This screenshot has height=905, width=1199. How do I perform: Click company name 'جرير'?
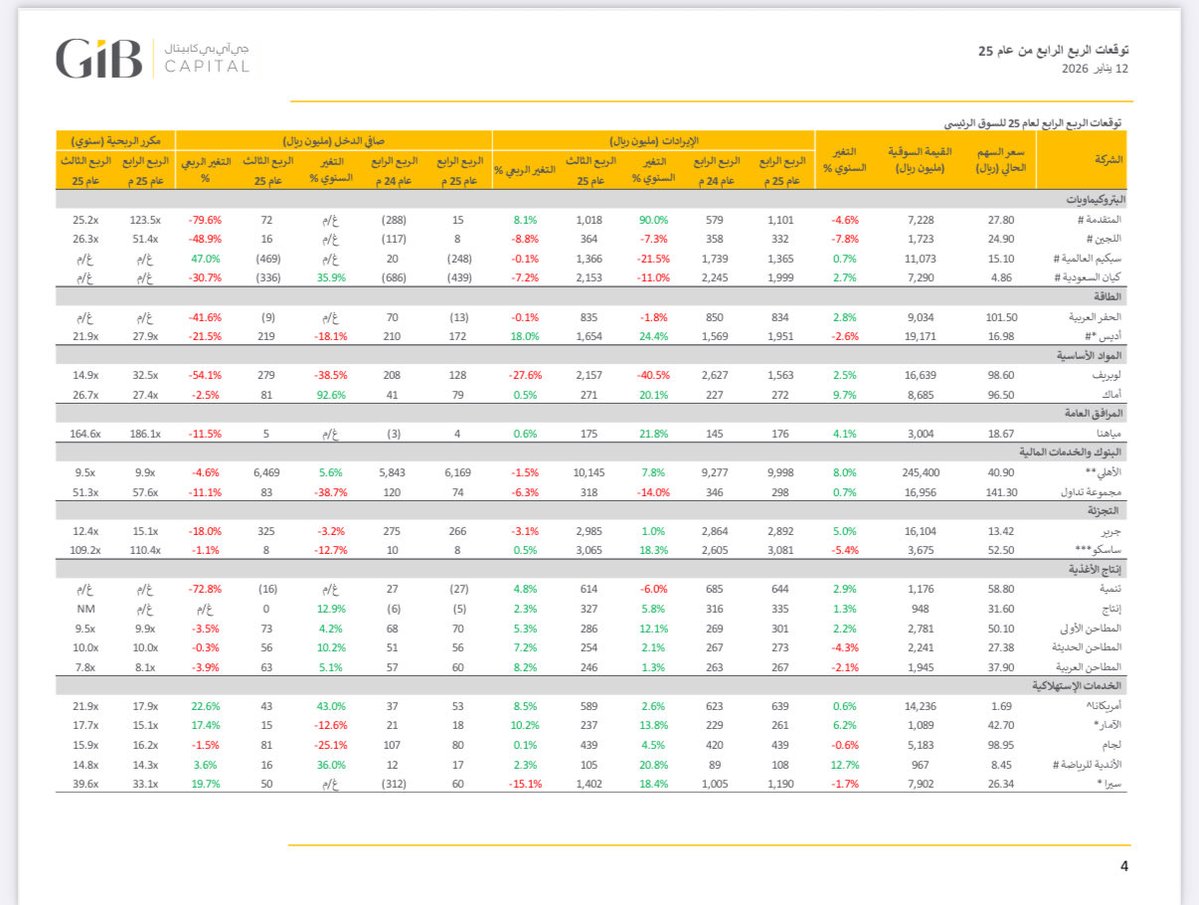click(x=1111, y=531)
